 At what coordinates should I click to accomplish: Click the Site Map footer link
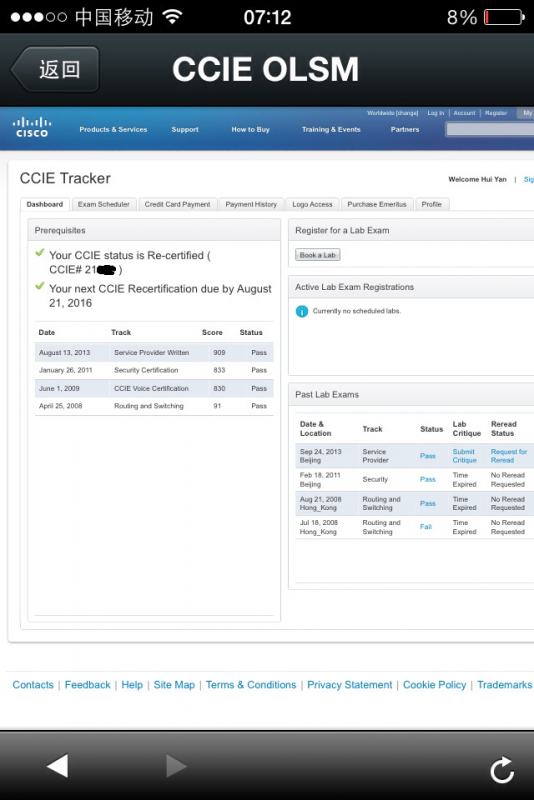[174, 685]
